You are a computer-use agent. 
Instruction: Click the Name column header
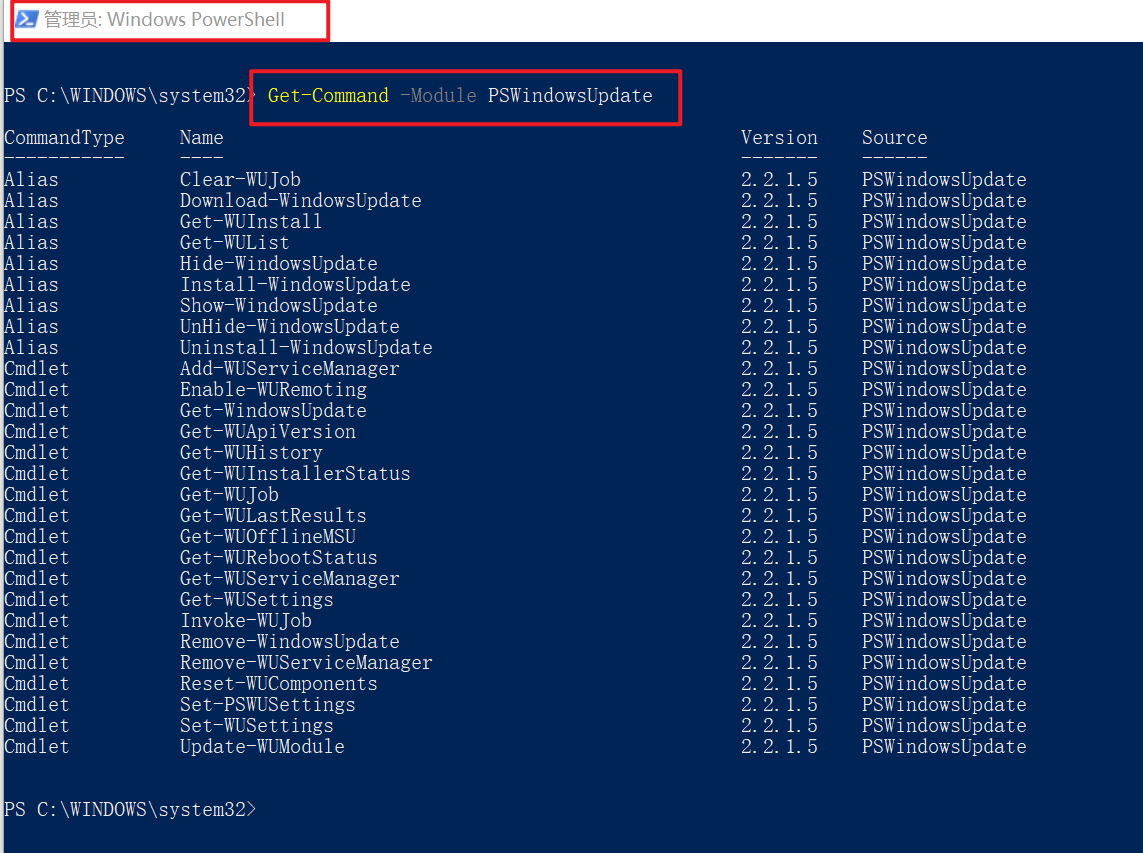(x=202, y=138)
